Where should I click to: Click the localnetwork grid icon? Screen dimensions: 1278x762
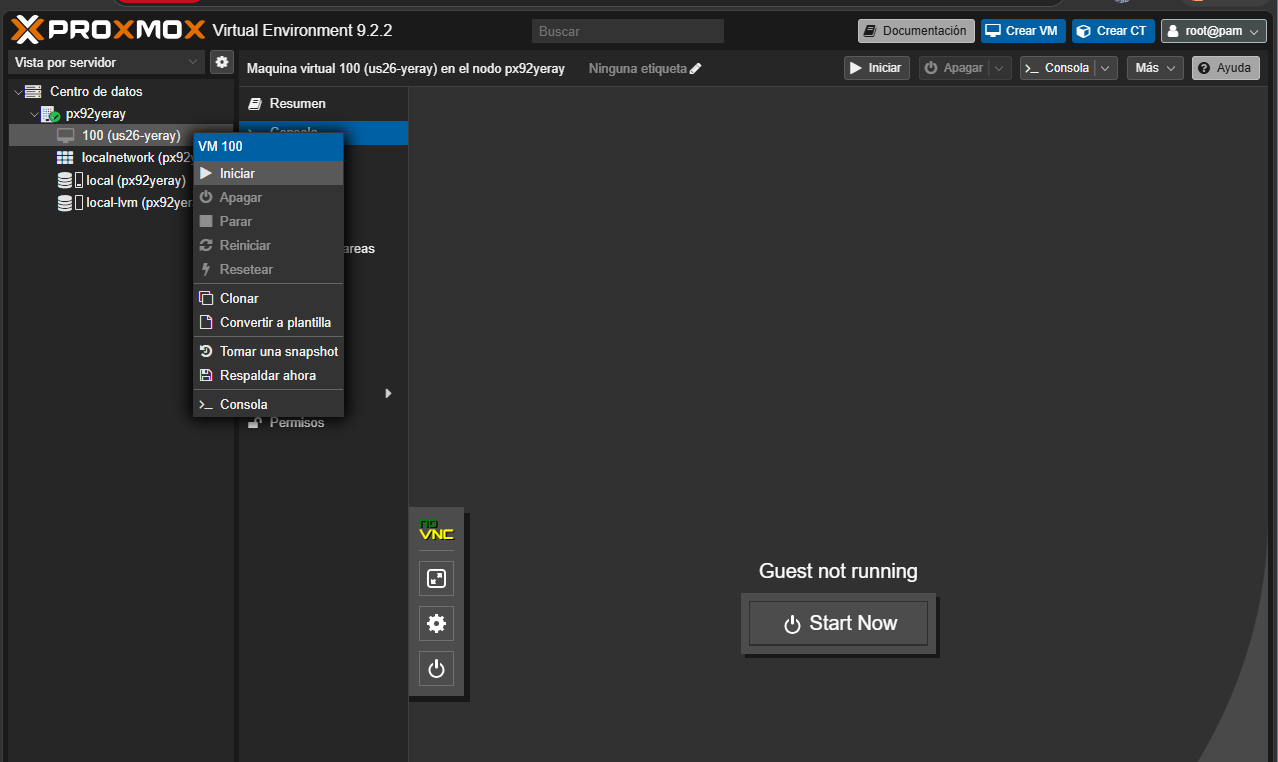click(x=65, y=158)
